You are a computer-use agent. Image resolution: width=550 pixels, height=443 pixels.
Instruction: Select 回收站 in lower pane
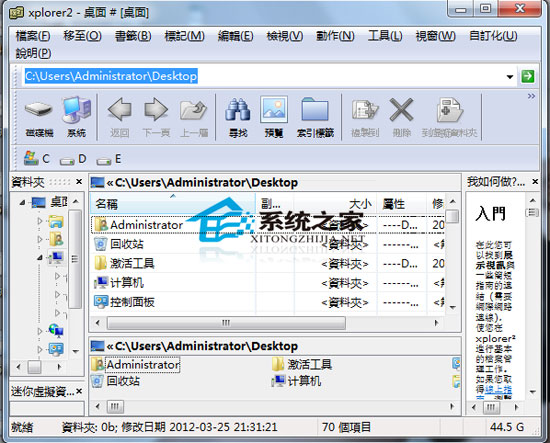coord(115,381)
